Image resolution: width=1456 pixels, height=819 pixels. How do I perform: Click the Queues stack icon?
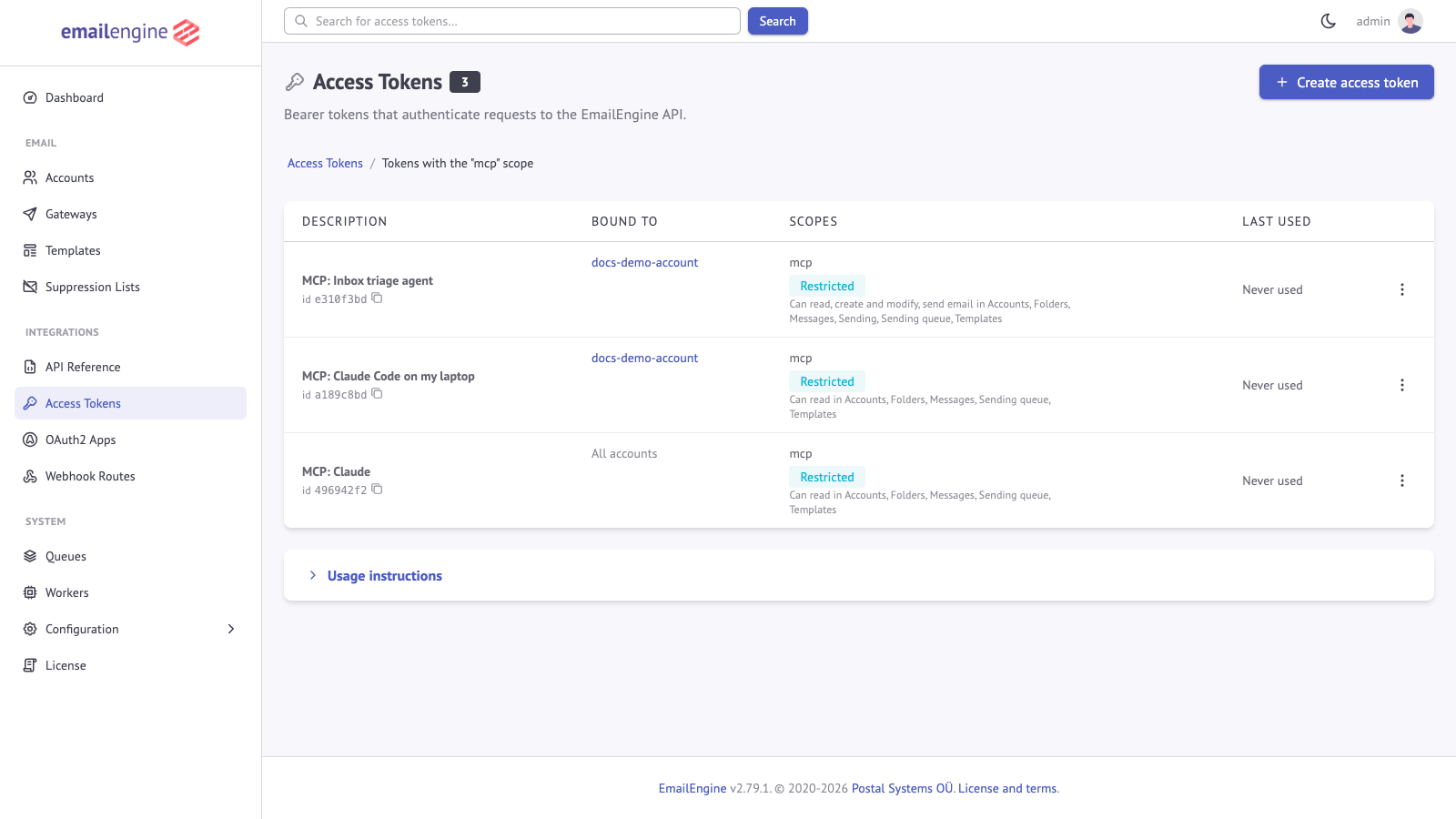point(30,556)
